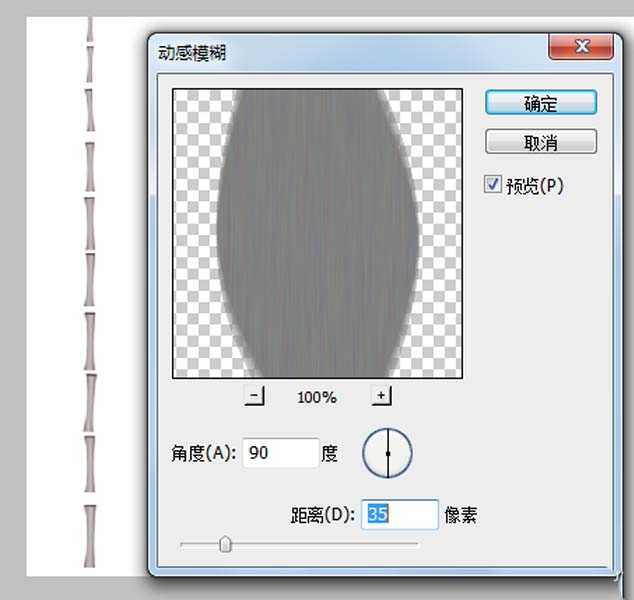
Task: Zoom in the preview with plus button
Action: click(381, 396)
